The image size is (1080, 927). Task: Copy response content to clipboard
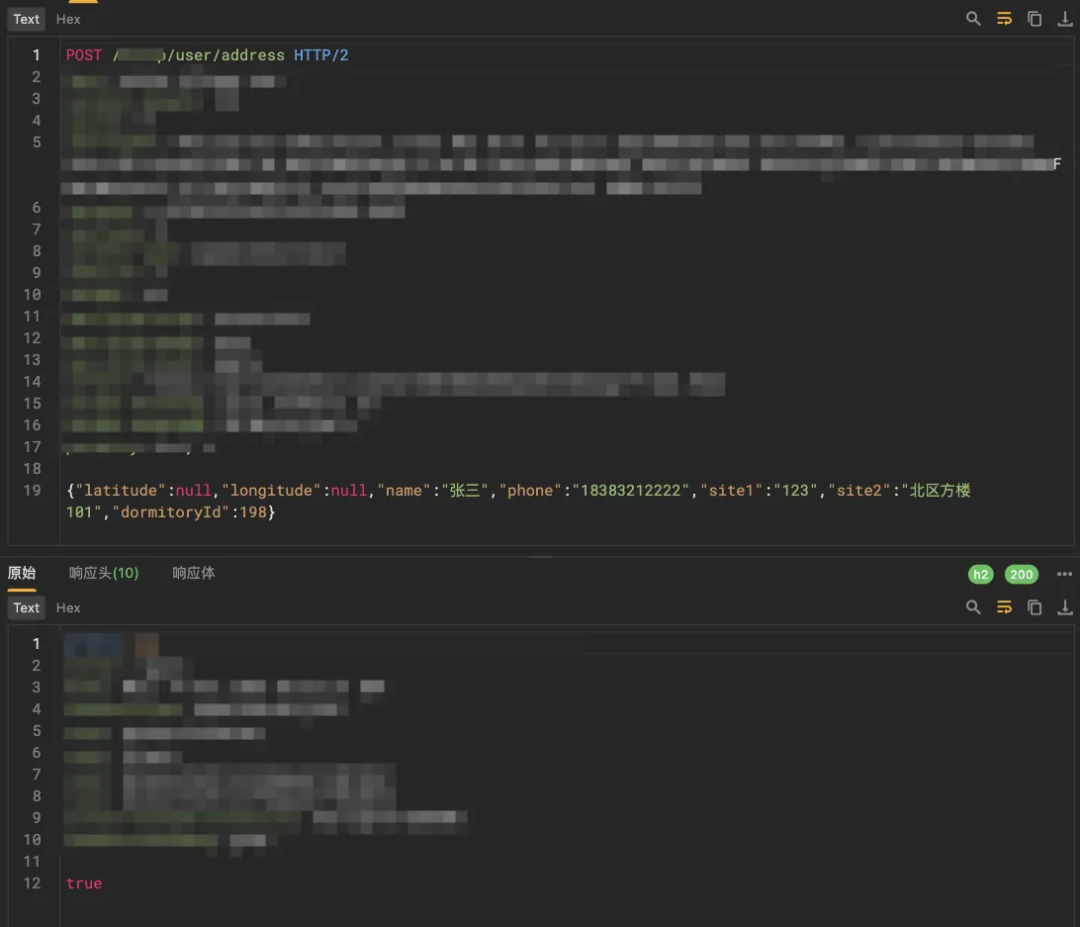[1035, 607]
